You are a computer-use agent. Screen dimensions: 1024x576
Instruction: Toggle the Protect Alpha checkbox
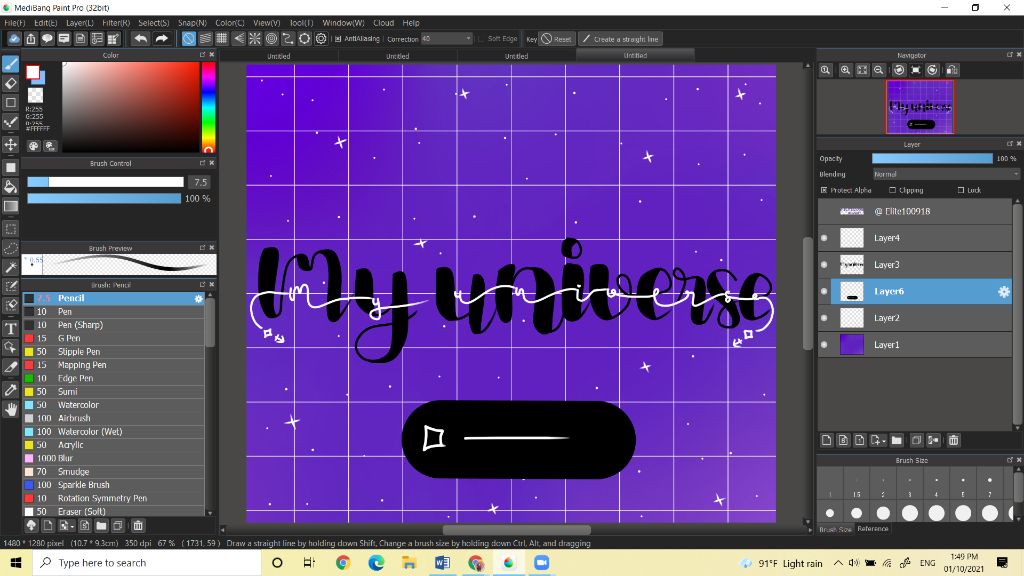point(824,190)
